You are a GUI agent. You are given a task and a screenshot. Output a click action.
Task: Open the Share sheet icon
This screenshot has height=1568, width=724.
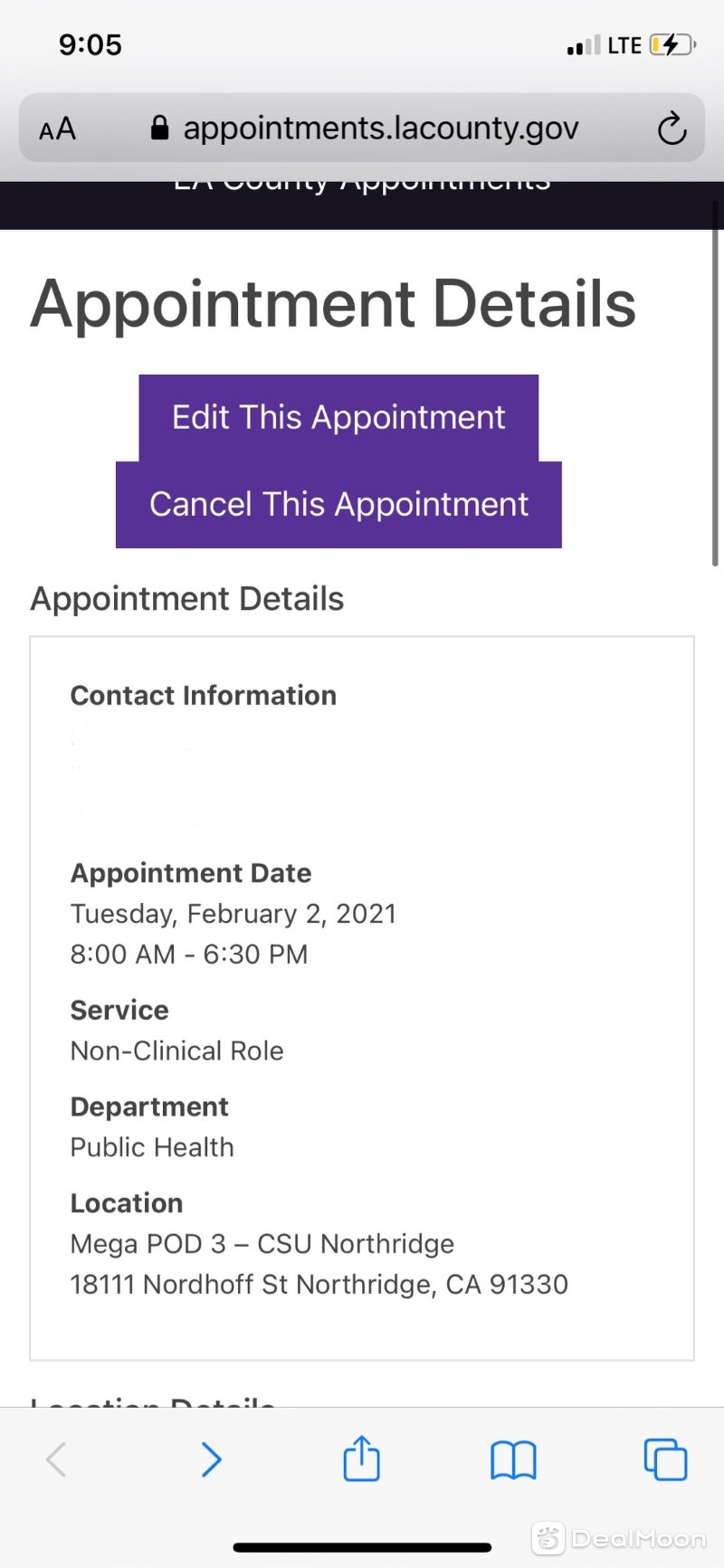(361, 1458)
